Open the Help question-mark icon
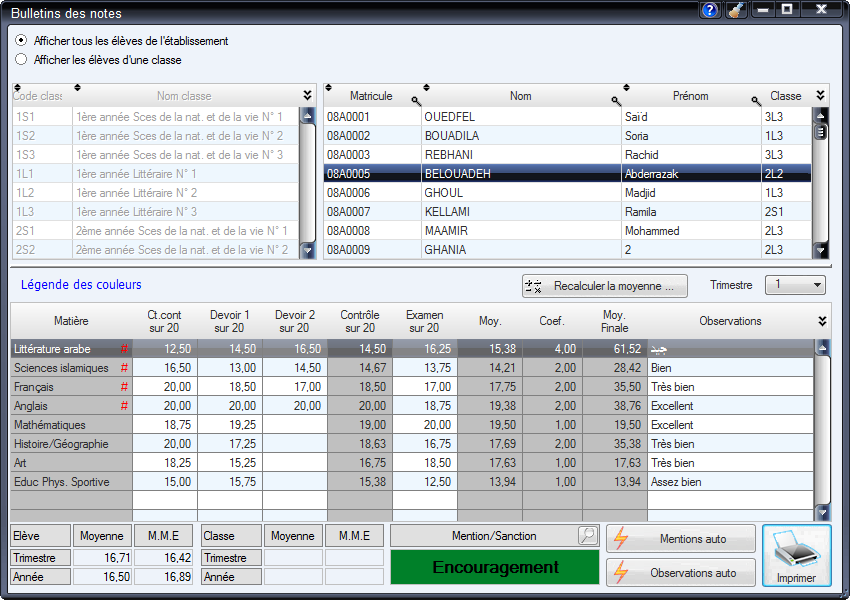Viewport: 850px width, 600px height. tap(709, 10)
